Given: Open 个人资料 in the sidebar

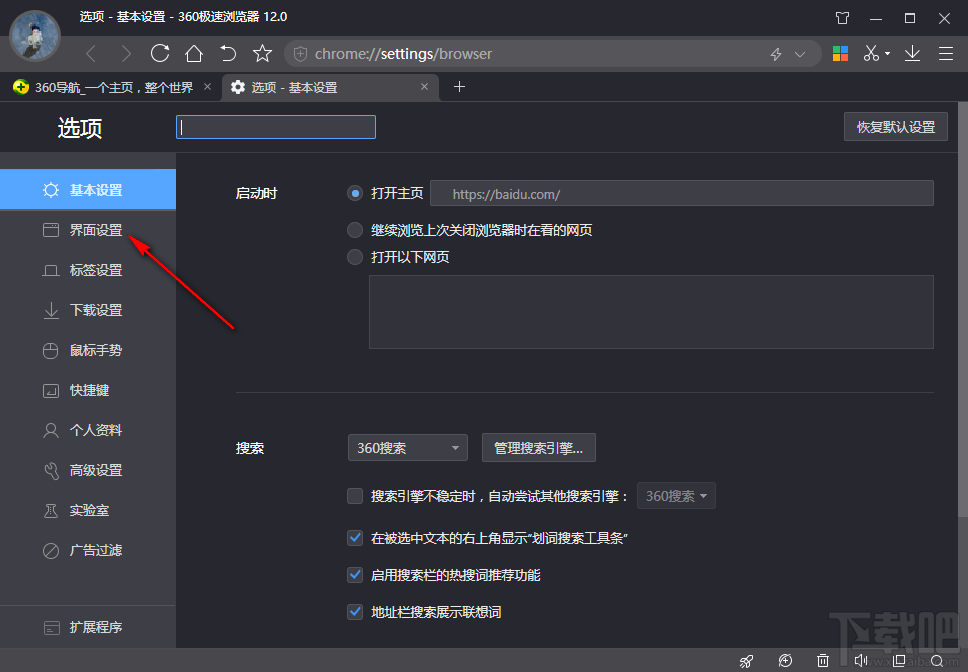Looking at the screenshot, I should coord(88,430).
